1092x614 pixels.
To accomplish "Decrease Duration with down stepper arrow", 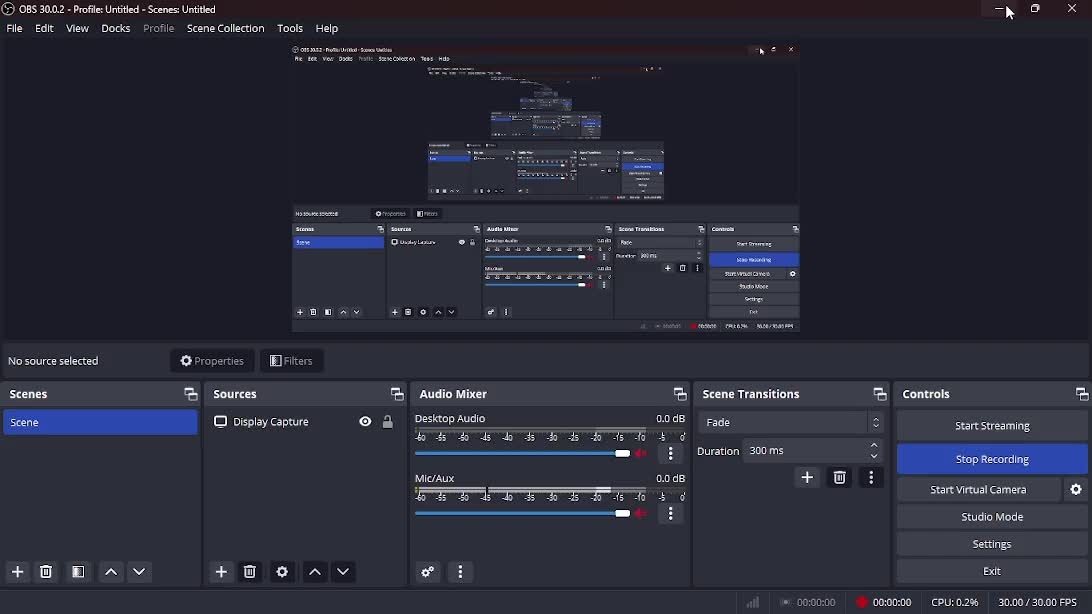I will (x=874, y=457).
